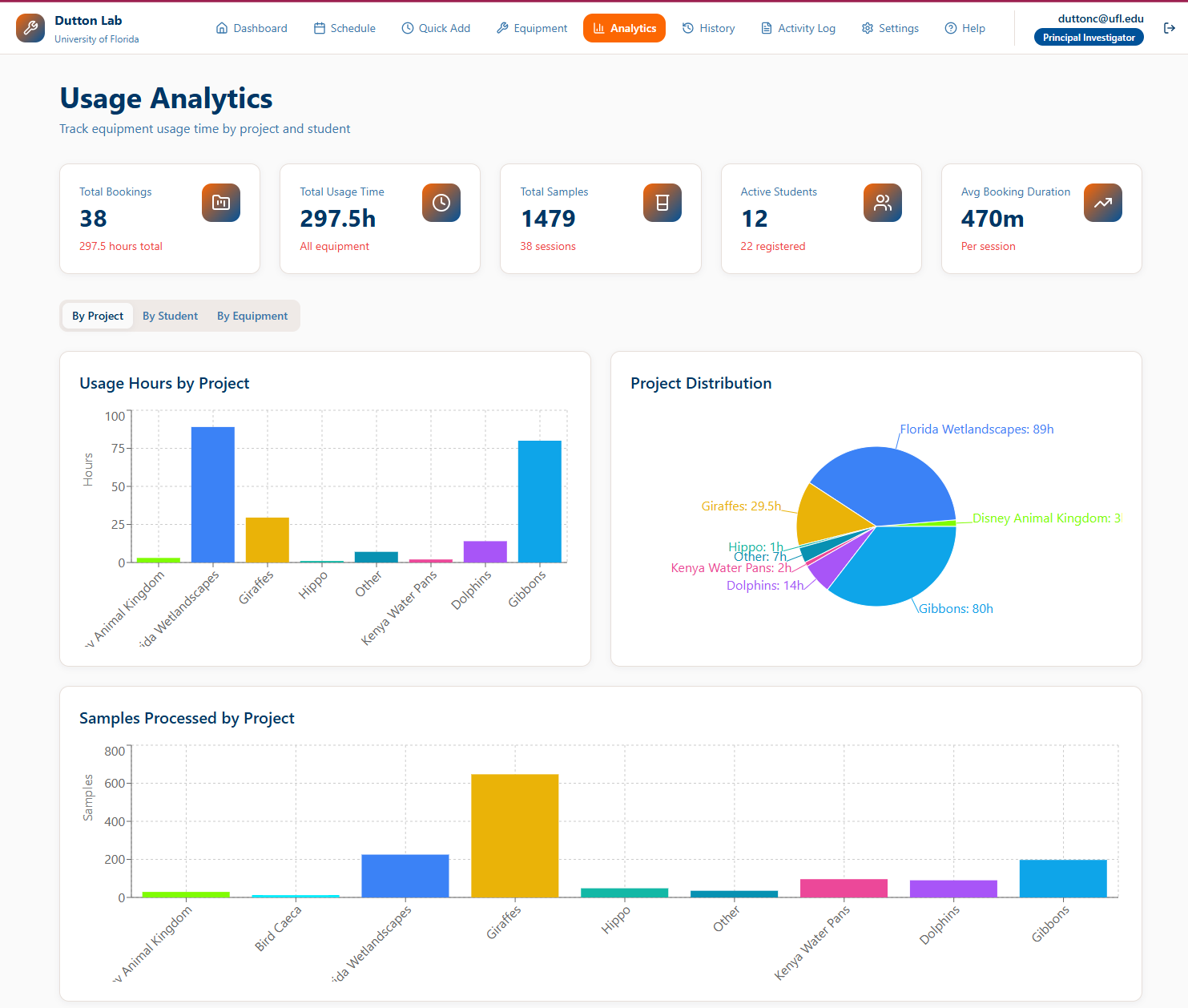Click the Total Bookings folder icon
This screenshot has height=1008, width=1188.
click(x=220, y=203)
